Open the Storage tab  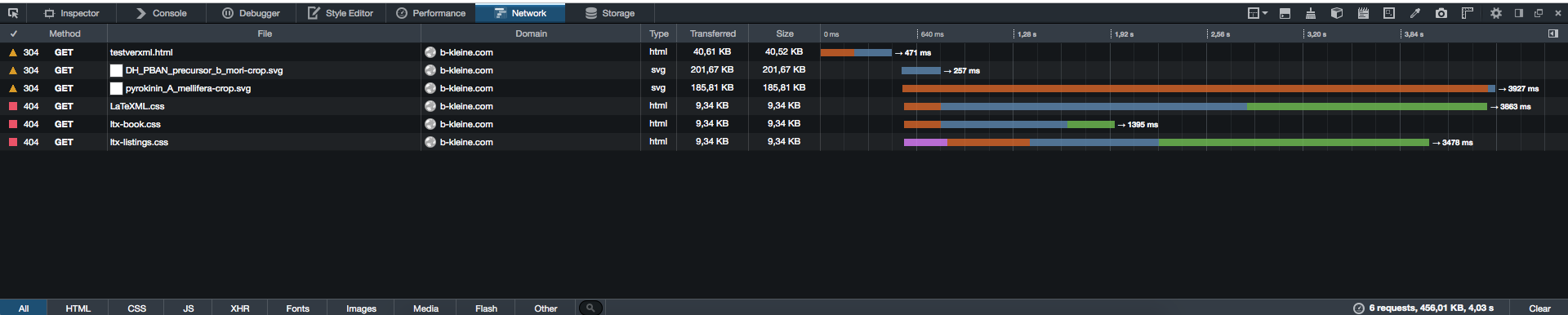(610, 13)
